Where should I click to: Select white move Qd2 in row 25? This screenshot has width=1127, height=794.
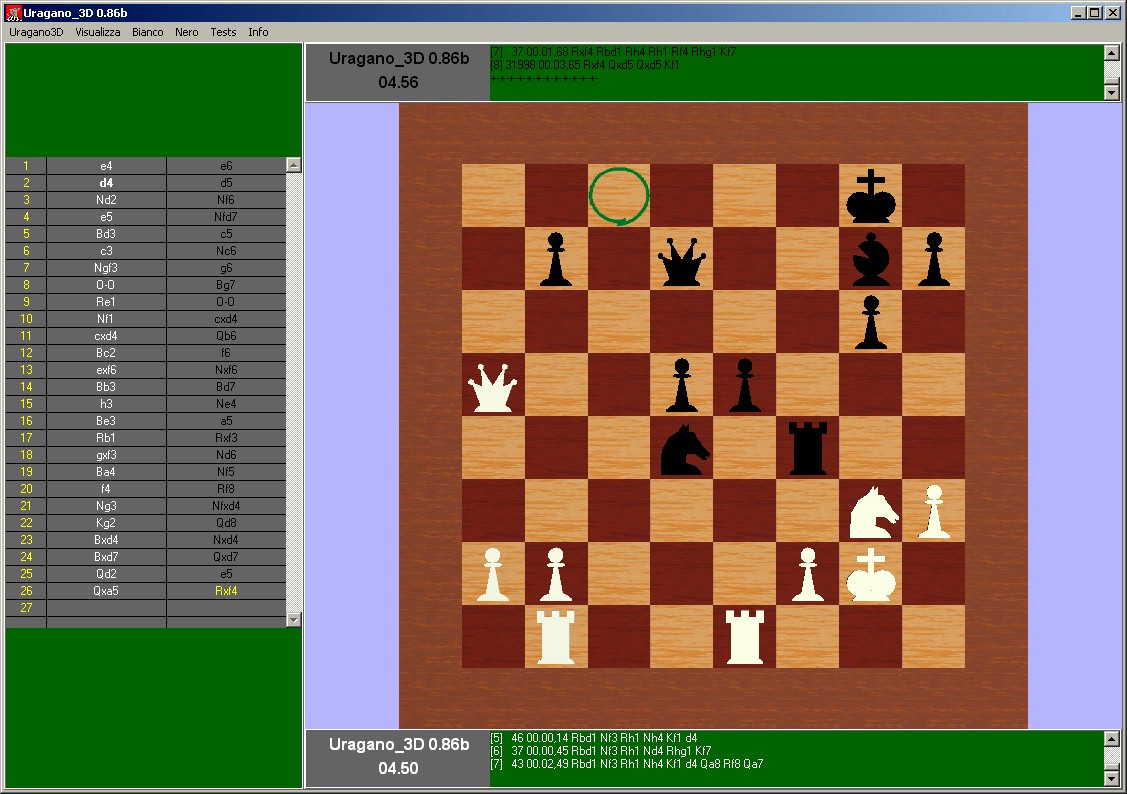click(x=106, y=573)
